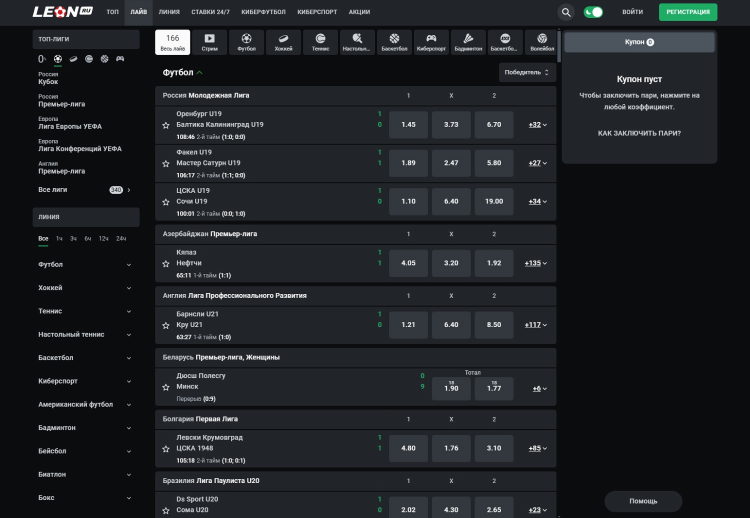The height and width of the screenshot is (518, 750).
Task: Select gamepad icon under топ-лиги
Action: pyautogui.click(x=120, y=59)
